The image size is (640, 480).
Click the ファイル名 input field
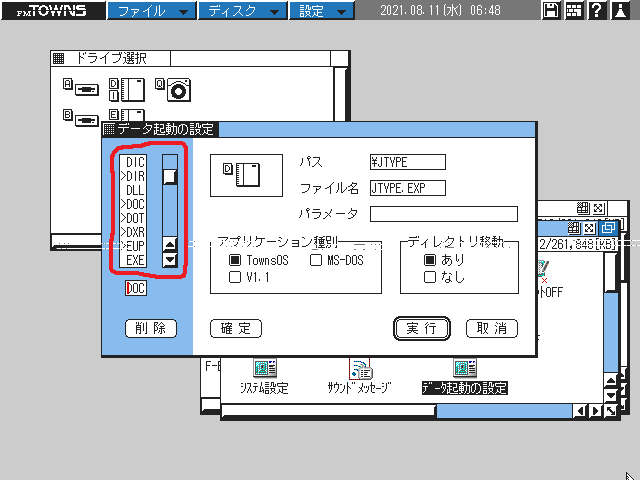click(407, 188)
